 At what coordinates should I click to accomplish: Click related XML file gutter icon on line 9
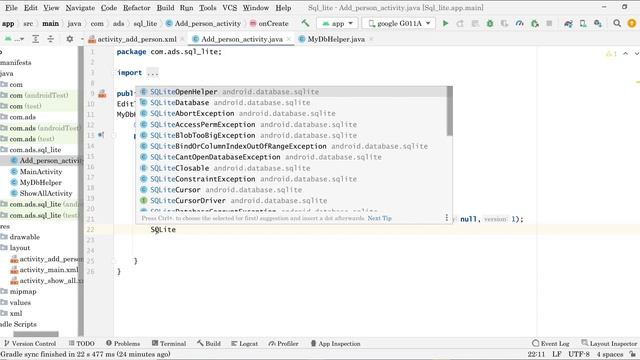[x=102, y=94]
